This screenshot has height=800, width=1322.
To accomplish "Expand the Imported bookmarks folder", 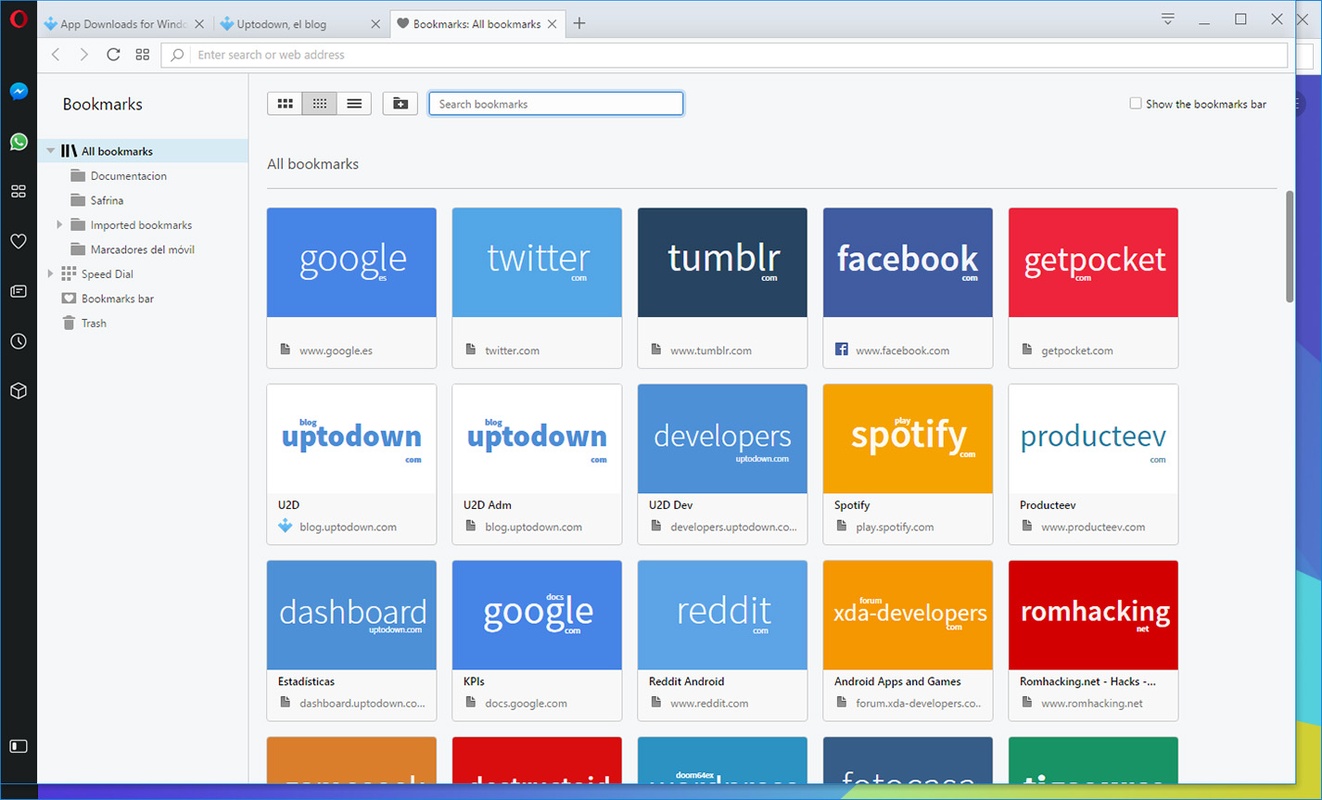I will (x=60, y=225).
